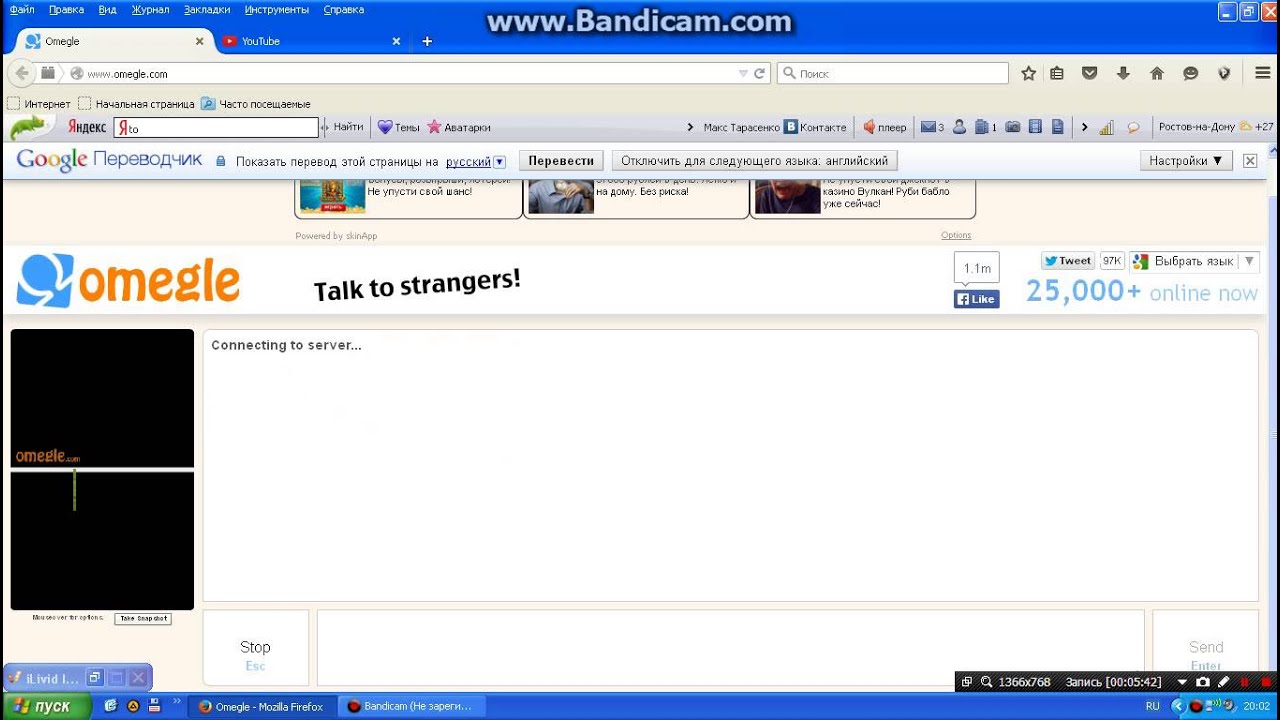Click in the Yandex search field
The height and width of the screenshot is (720, 1280).
(x=216, y=128)
